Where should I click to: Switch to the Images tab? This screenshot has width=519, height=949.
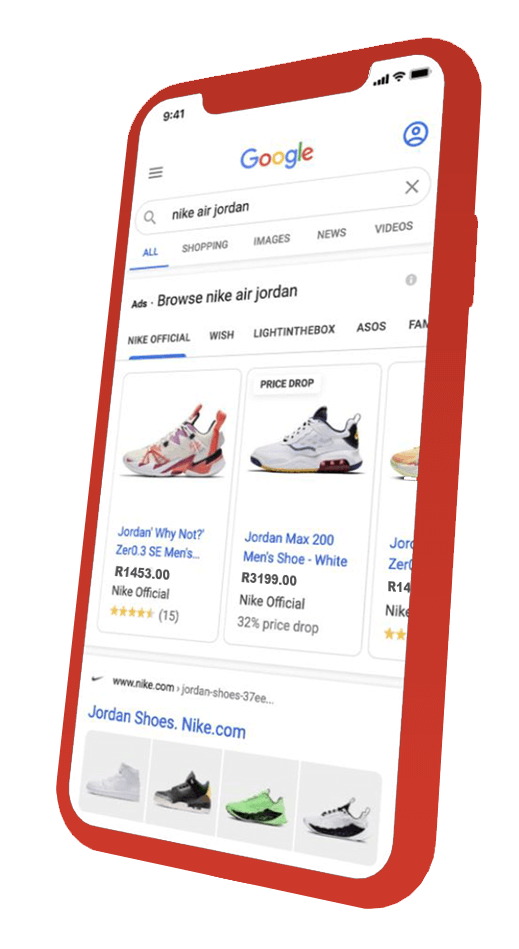click(272, 240)
